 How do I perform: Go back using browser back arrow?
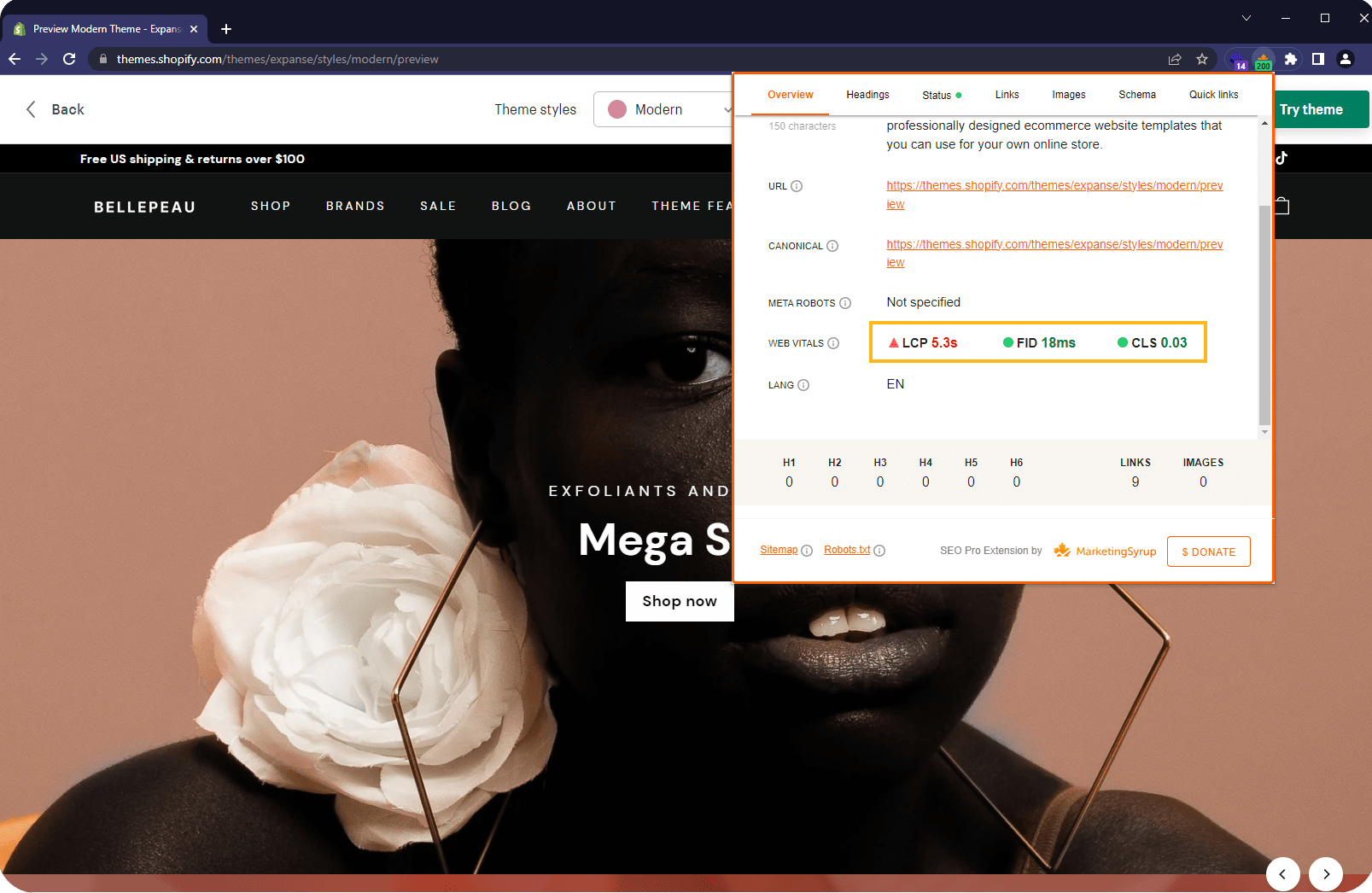point(15,59)
